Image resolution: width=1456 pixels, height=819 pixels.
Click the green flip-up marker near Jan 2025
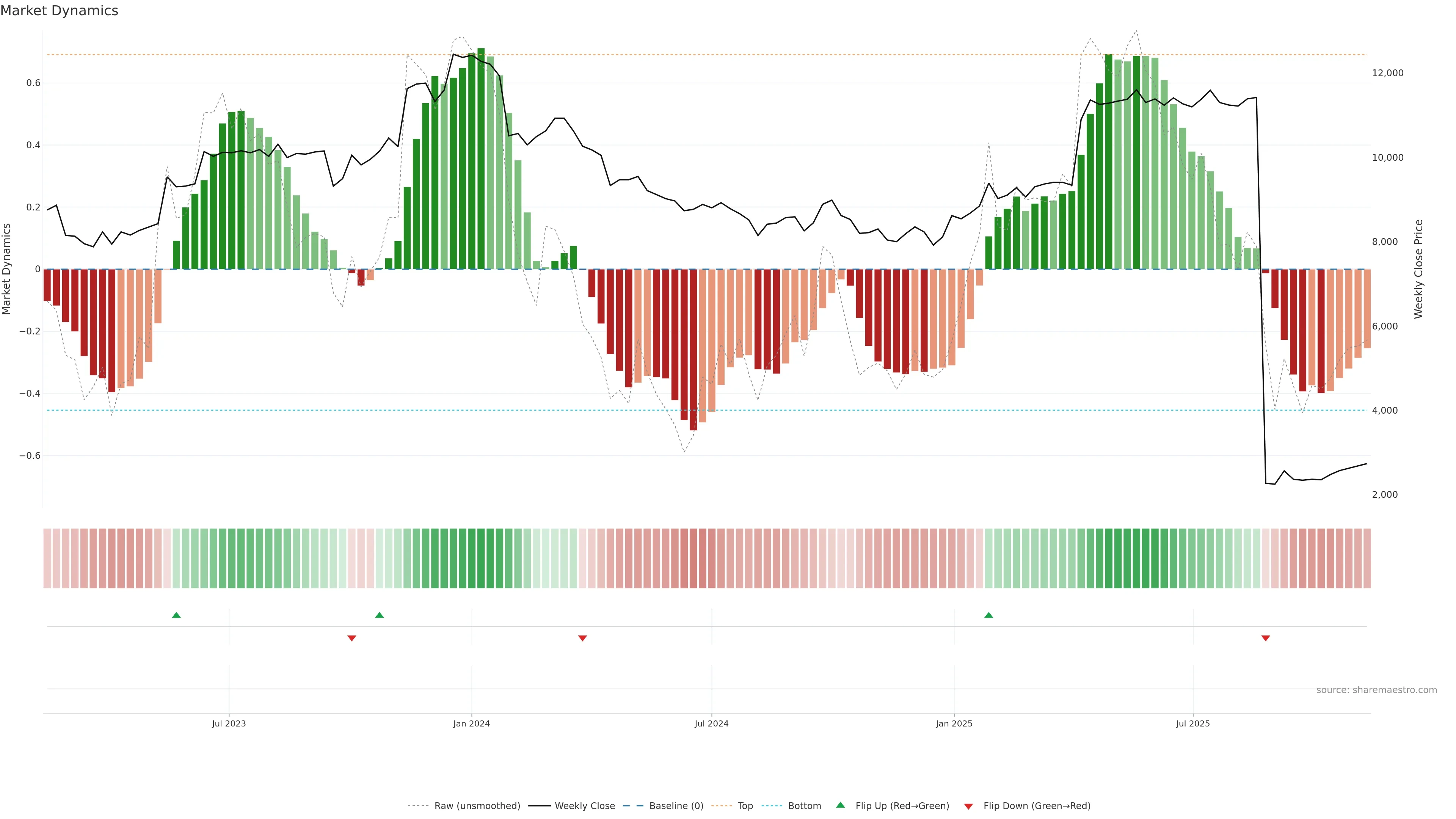pyautogui.click(x=988, y=615)
